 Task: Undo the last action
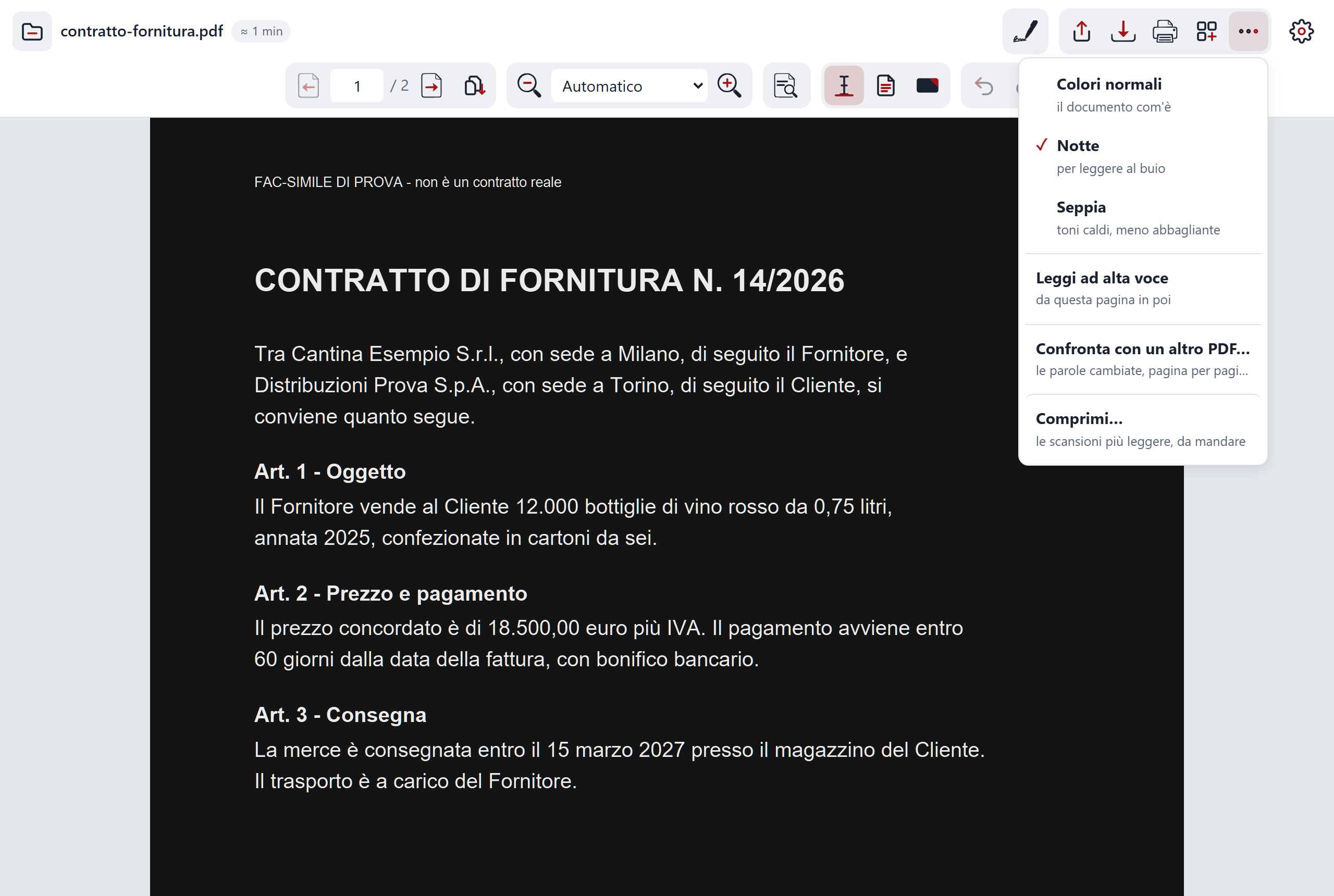tap(984, 86)
